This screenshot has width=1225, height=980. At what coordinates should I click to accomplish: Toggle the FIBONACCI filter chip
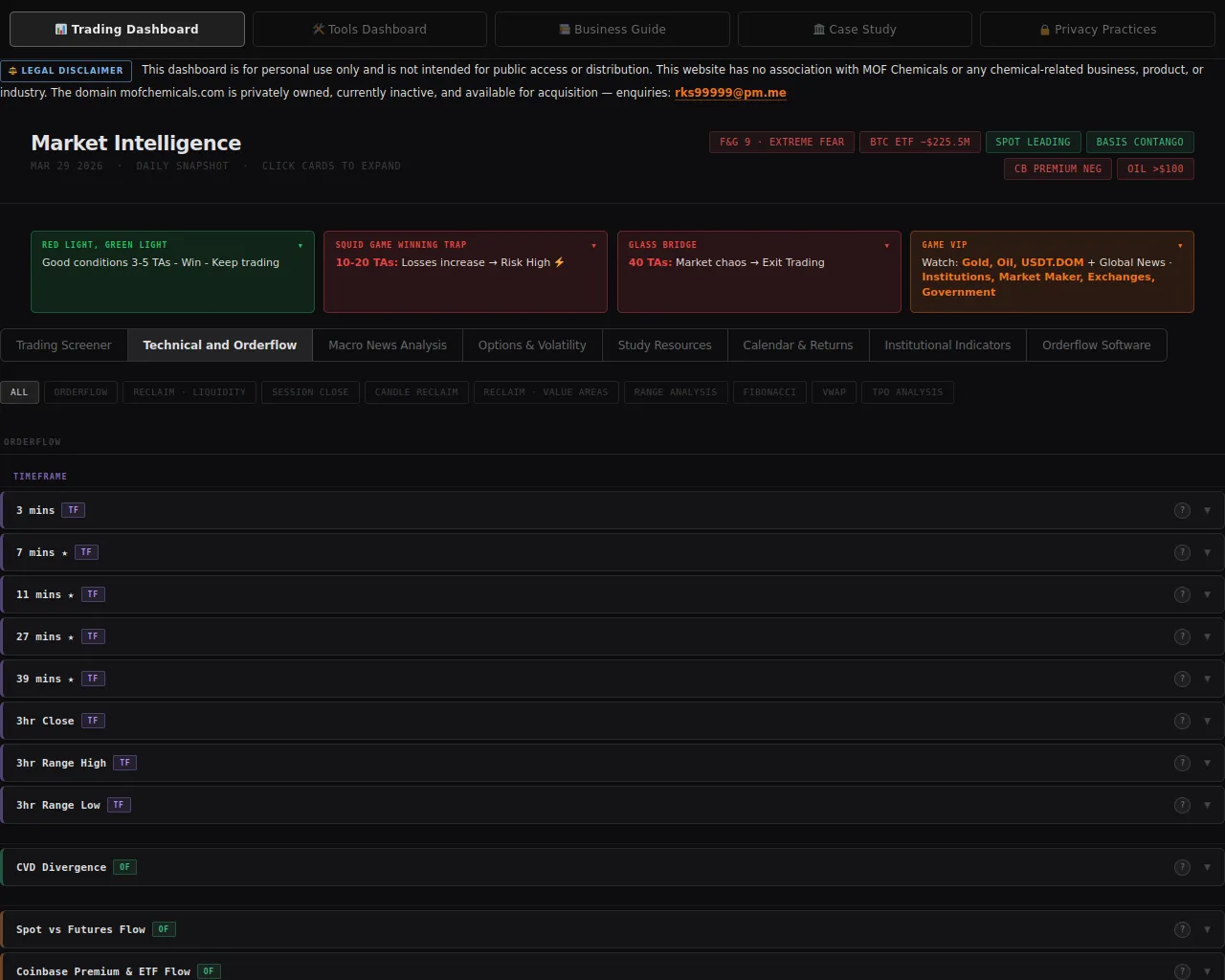tap(769, 392)
